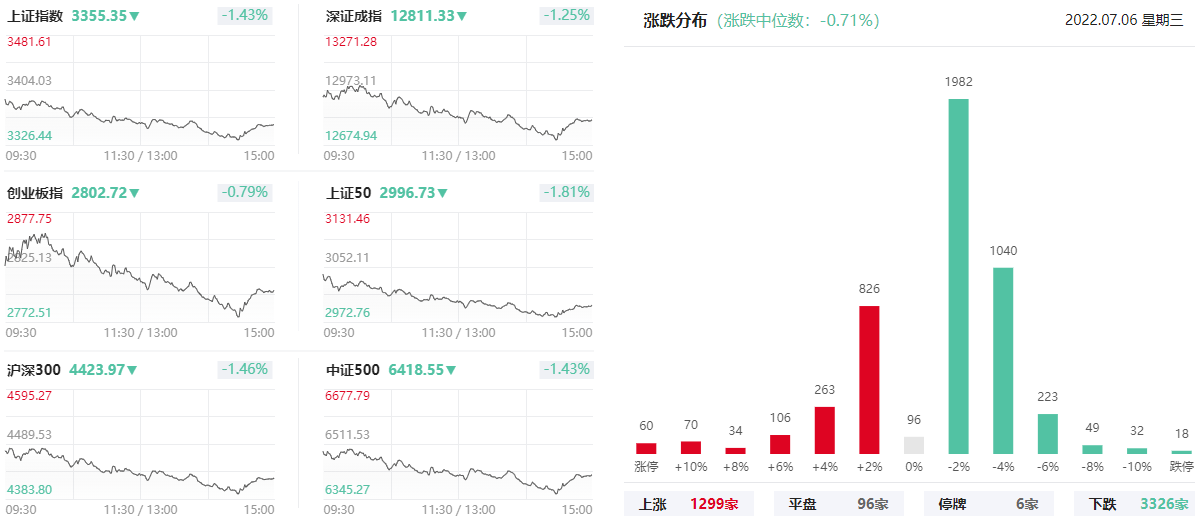Click the gray 0% bar
Viewport: 1195px width, 525px height.
click(x=914, y=445)
